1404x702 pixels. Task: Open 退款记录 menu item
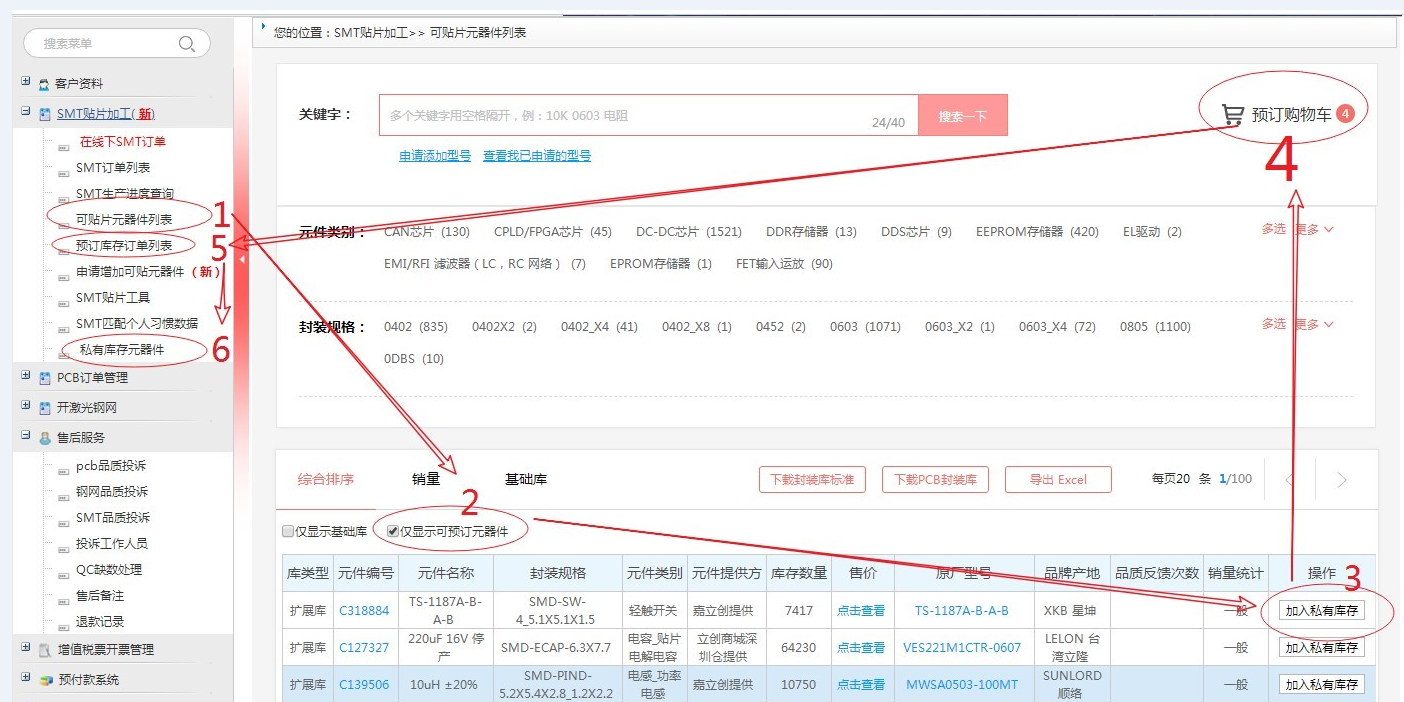click(x=100, y=622)
